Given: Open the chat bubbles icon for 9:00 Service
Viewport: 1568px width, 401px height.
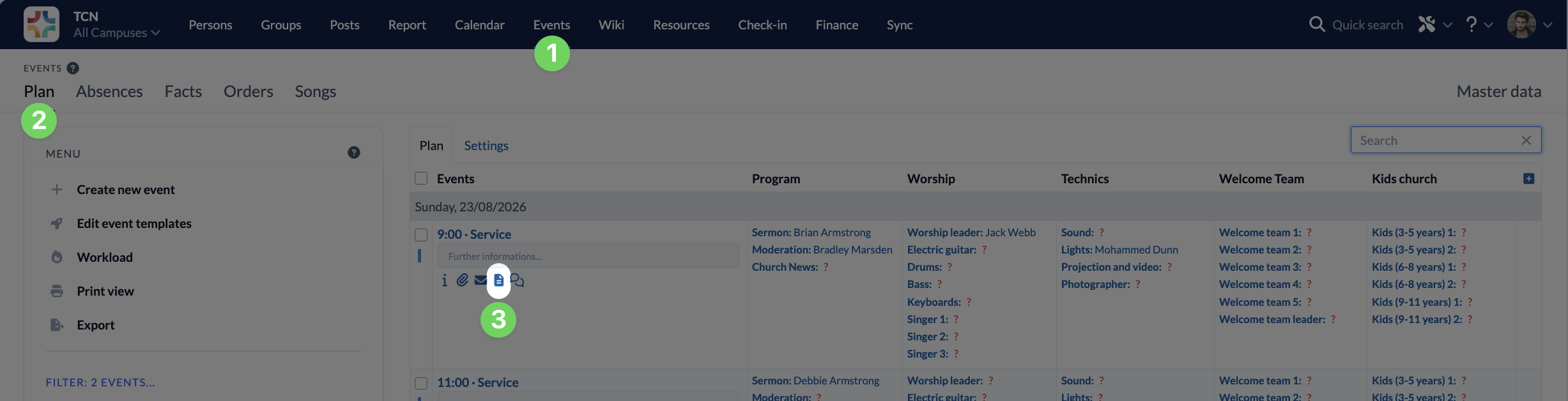Looking at the screenshot, I should [x=517, y=280].
